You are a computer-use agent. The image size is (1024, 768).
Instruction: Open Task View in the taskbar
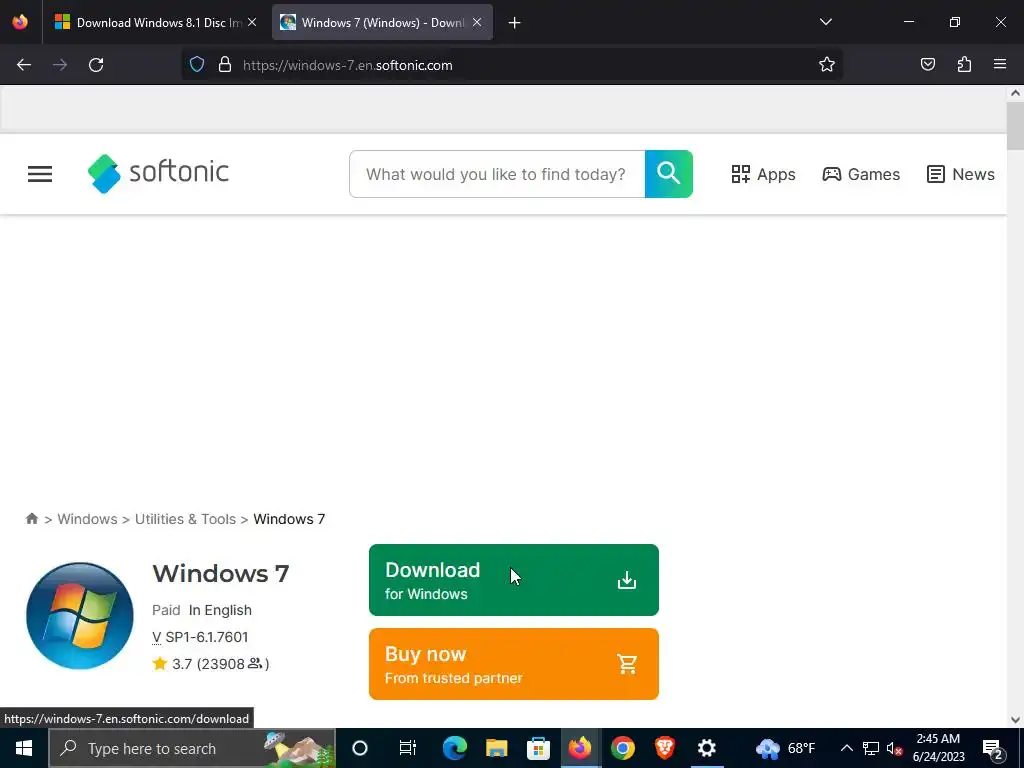pyautogui.click(x=408, y=748)
